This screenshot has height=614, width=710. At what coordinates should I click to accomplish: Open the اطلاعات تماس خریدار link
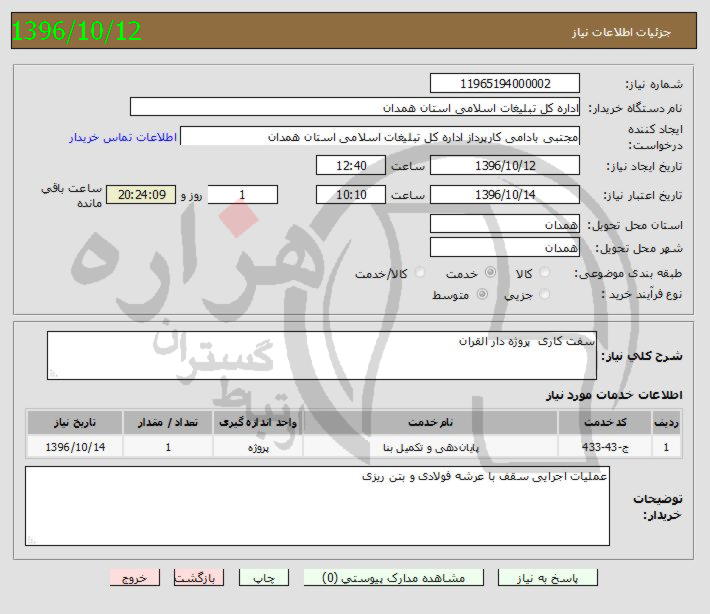click(123, 138)
